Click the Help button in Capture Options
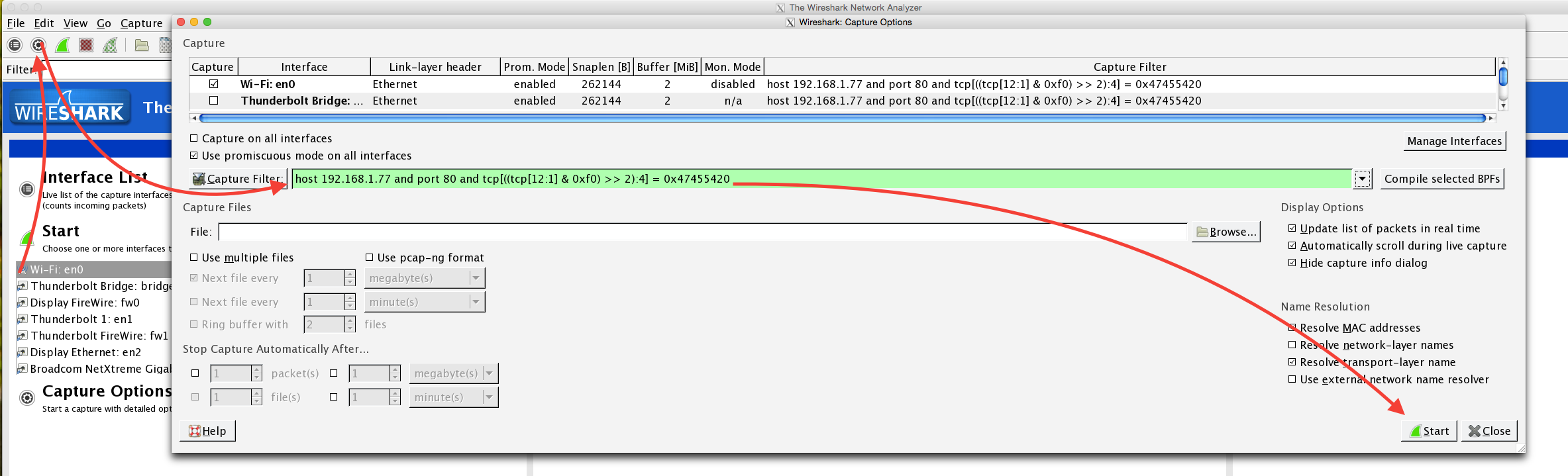The width and height of the screenshot is (1568, 476). tap(207, 431)
